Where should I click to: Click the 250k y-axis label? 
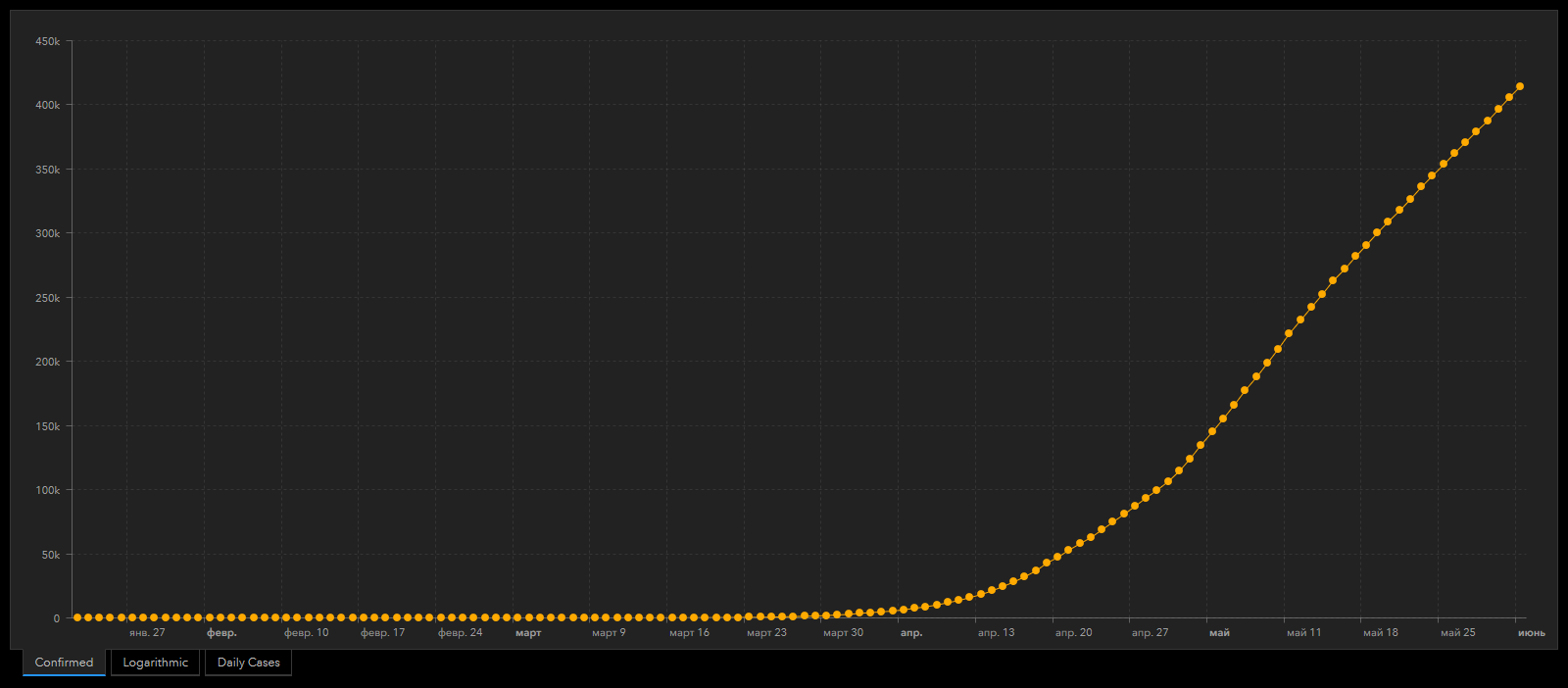(x=47, y=298)
